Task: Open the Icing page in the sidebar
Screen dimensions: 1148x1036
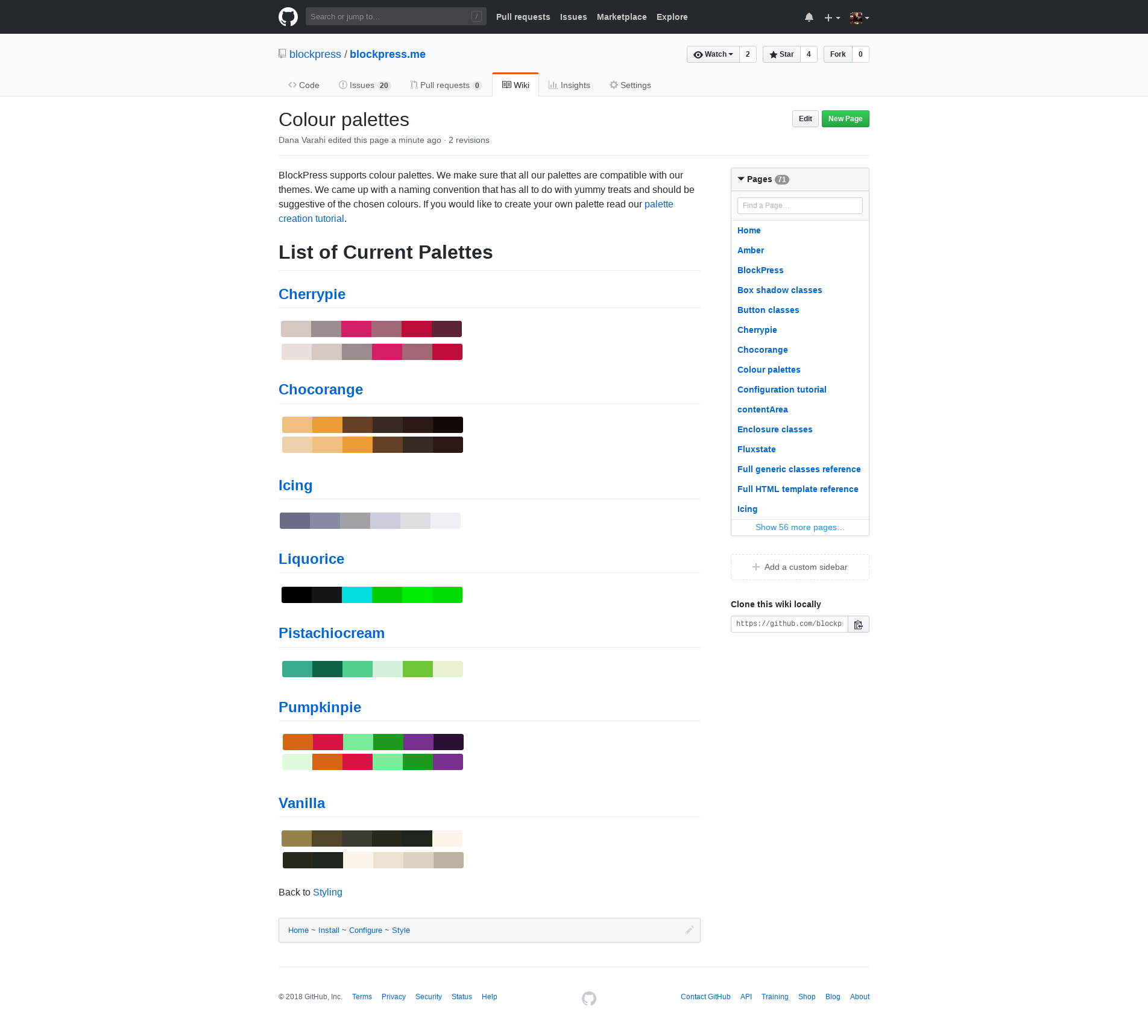Action: pos(748,509)
